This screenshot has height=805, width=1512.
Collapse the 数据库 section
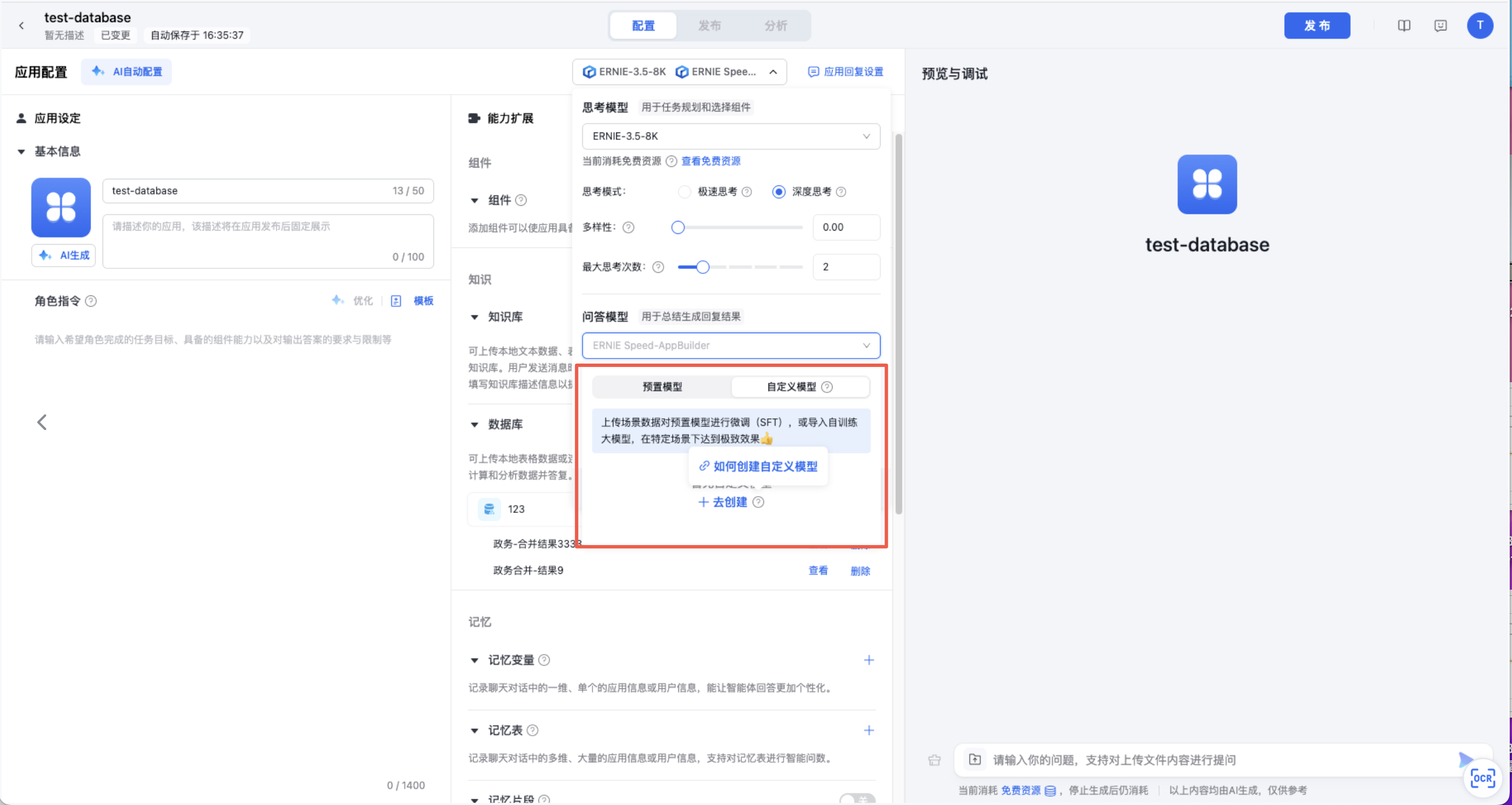click(474, 424)
